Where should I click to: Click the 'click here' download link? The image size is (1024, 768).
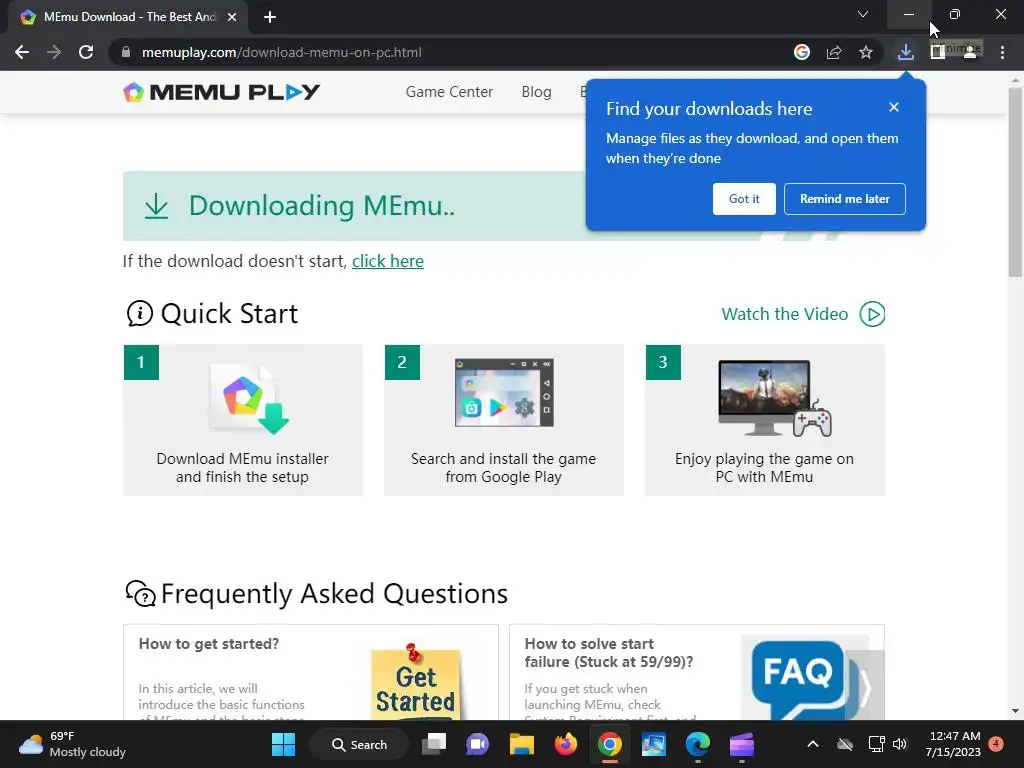[388, 261]
